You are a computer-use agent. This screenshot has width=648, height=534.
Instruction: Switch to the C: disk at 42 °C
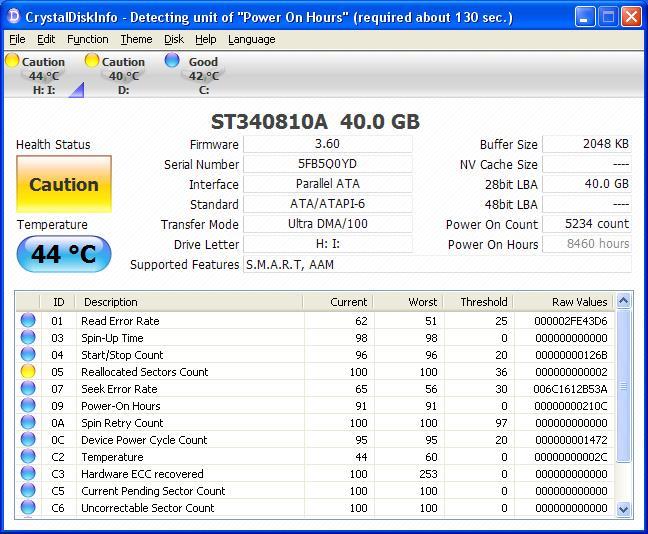tap(203, 76)
